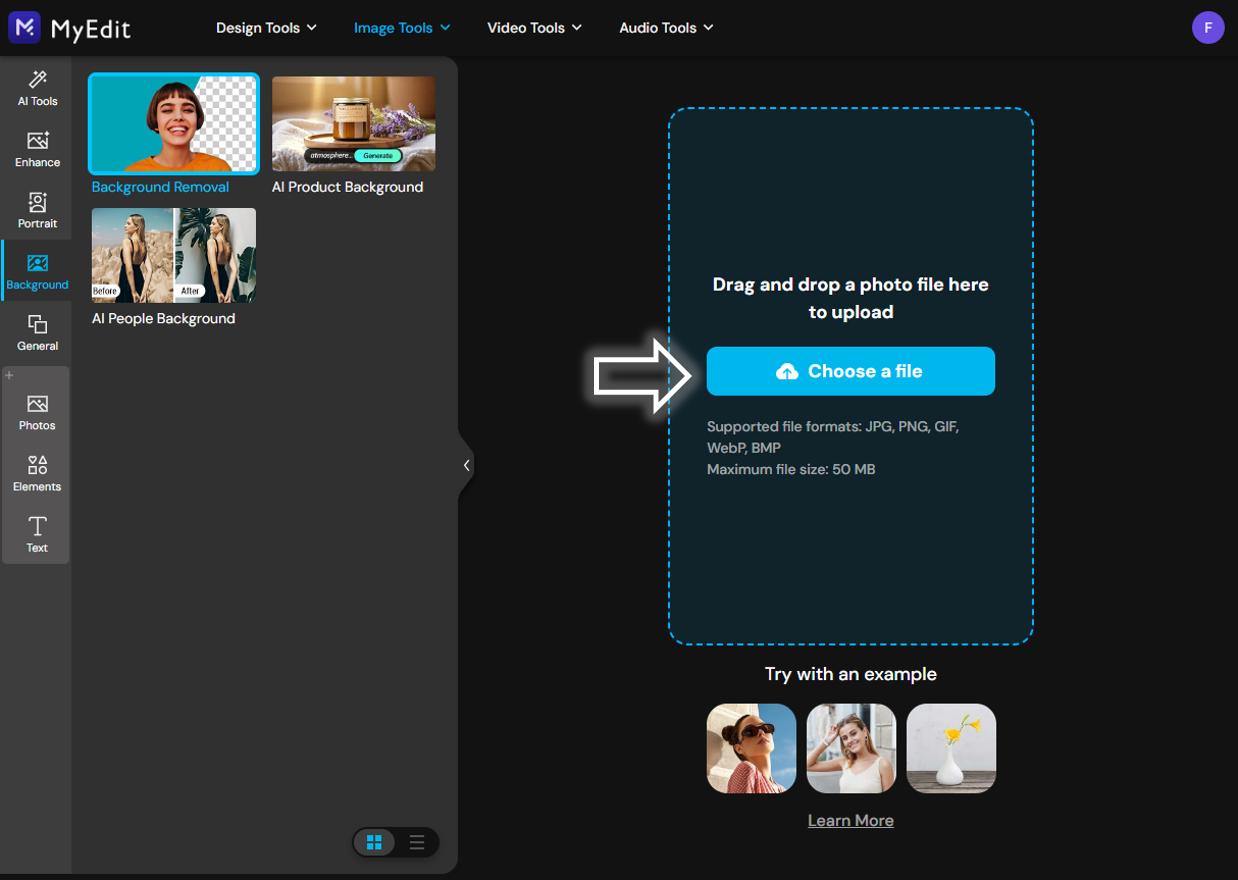Image resolution: width=1238 pixels, height=880 pixels.
Task: Open the Enhance tools panel
Action: 37,150
